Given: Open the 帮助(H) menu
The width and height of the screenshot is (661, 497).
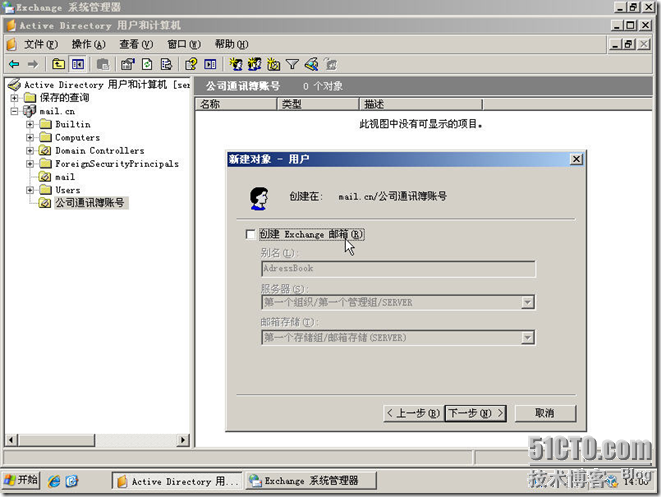Looking at the screenshot, I should coord(231,44).
